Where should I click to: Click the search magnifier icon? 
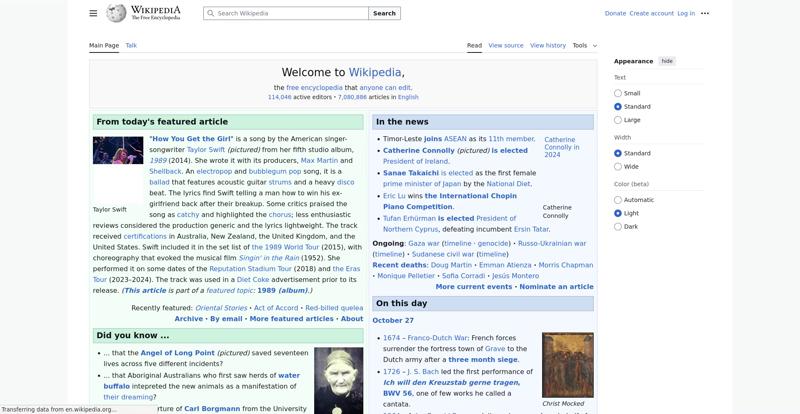[210, 14]
